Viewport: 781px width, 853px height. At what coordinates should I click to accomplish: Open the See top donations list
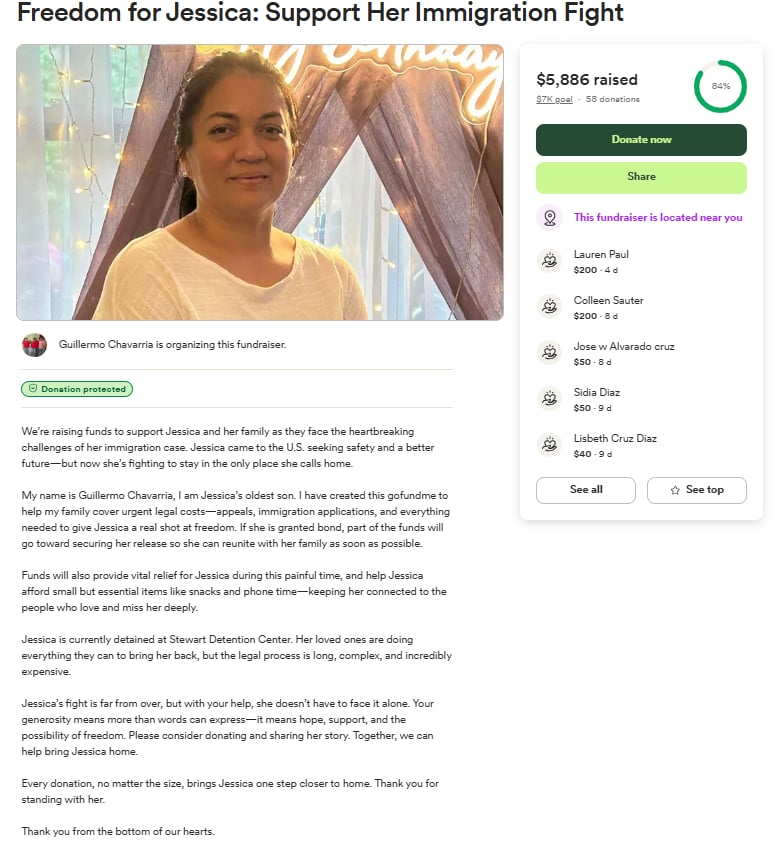[x=697, y=490]
